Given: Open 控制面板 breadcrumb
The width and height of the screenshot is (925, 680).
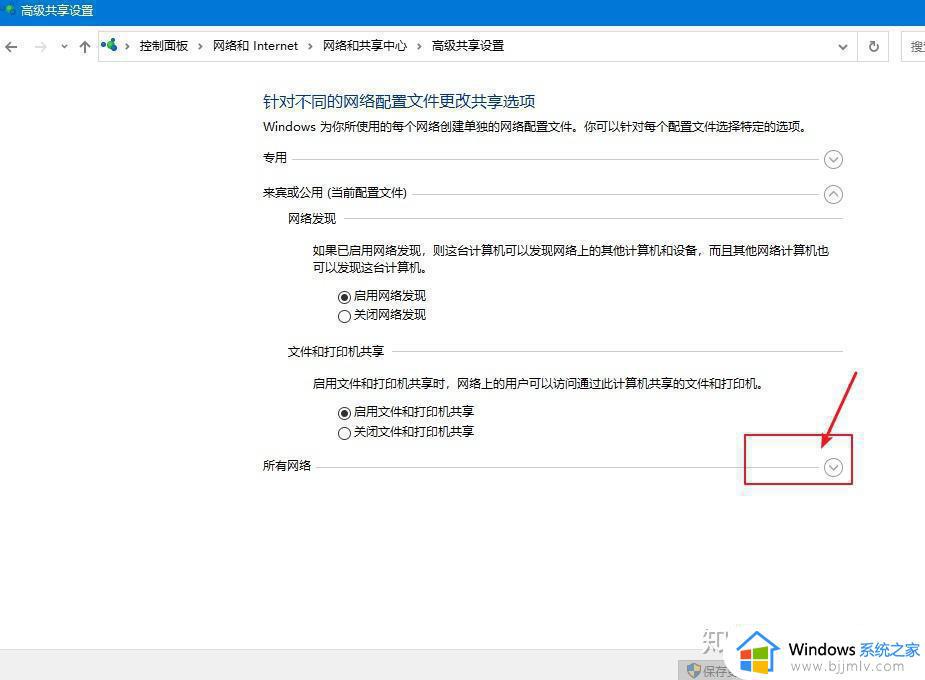Looking at the screenshot, I should coord(163,46).
